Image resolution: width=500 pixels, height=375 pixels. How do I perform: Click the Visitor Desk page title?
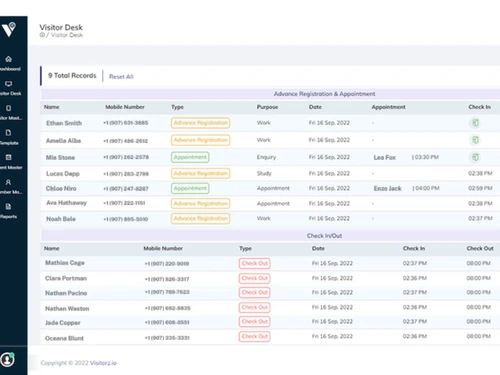click(x=61, y=27)
